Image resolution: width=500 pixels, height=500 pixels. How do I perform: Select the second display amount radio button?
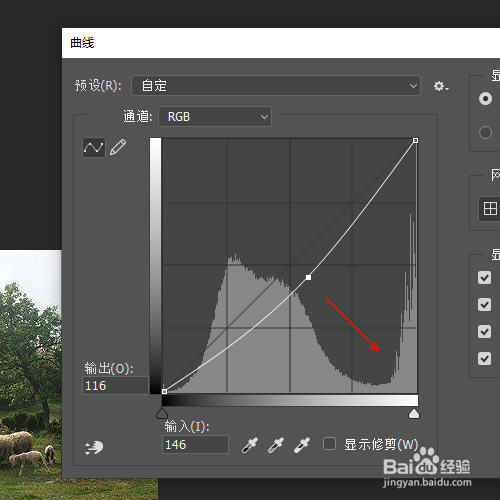485,133
